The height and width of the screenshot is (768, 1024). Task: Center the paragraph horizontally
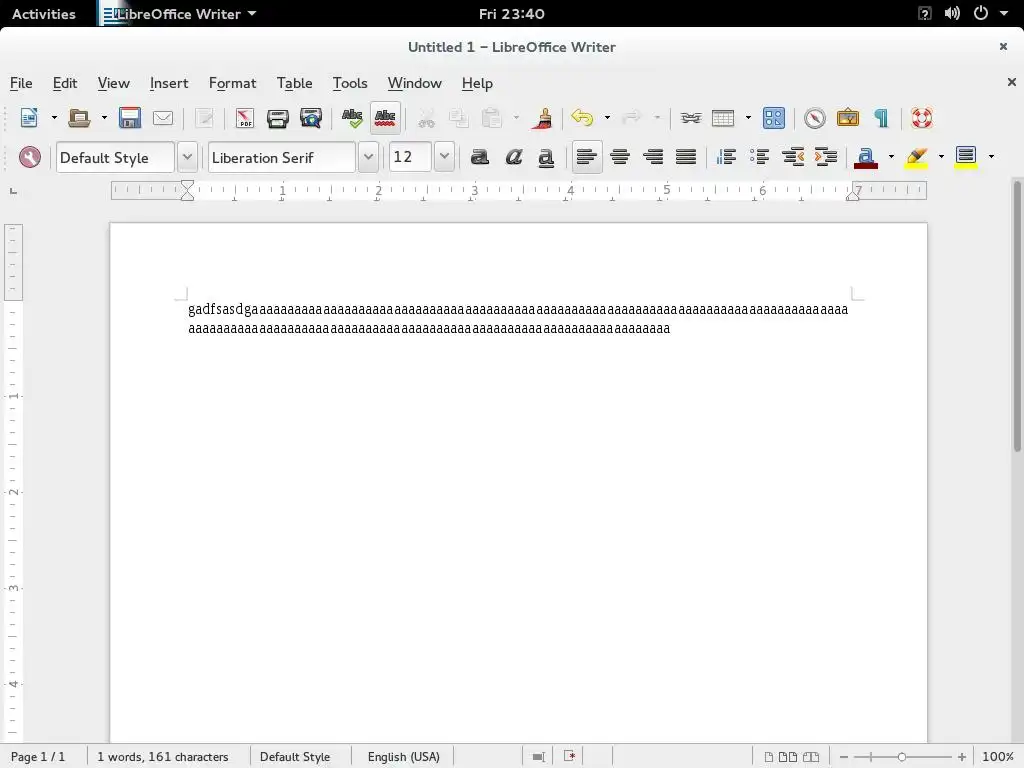pyautogui.click(x=620, y=157)
